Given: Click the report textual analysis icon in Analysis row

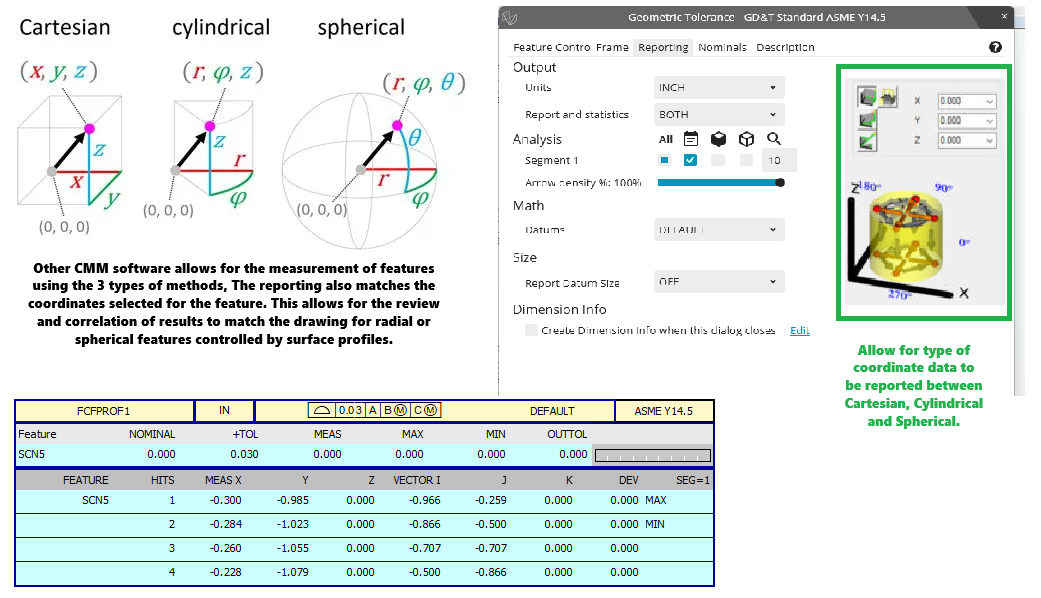Looking at the screenshot, I should 690,139.
